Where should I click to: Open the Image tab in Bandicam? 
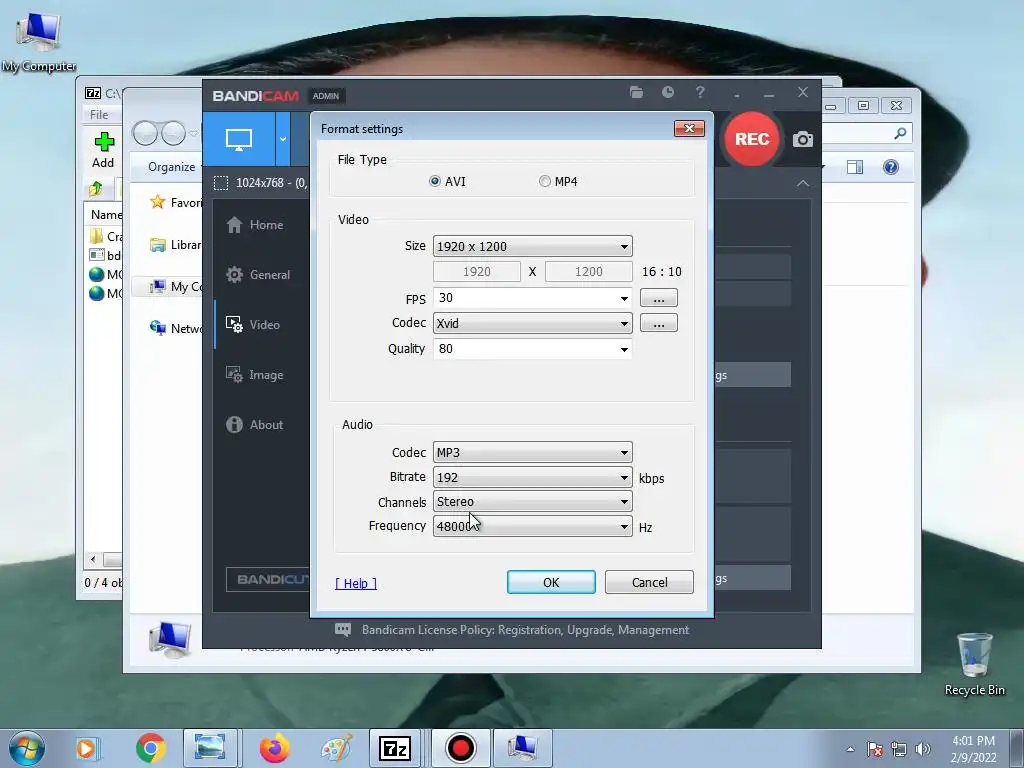[x=254, y=375]
